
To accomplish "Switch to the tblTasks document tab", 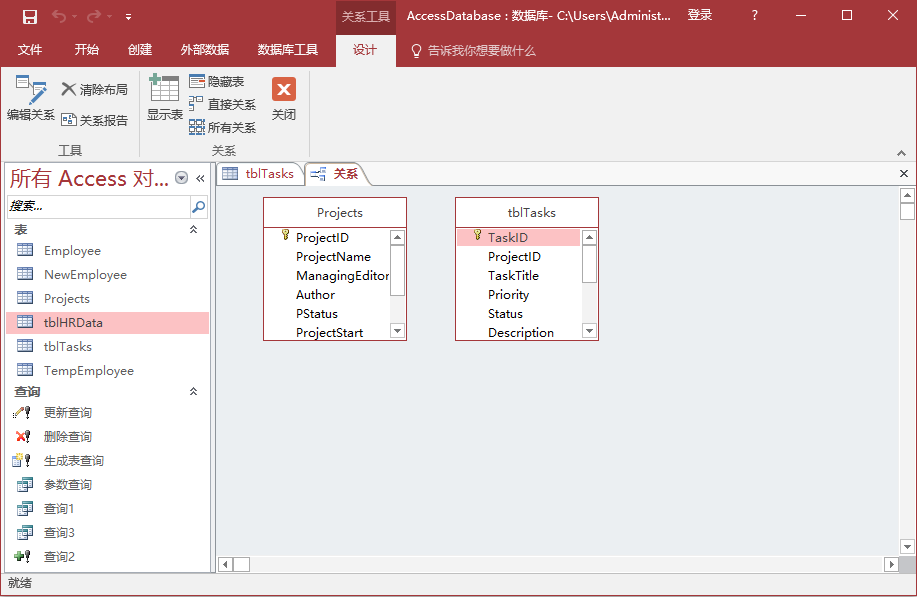I will point(259,174).
